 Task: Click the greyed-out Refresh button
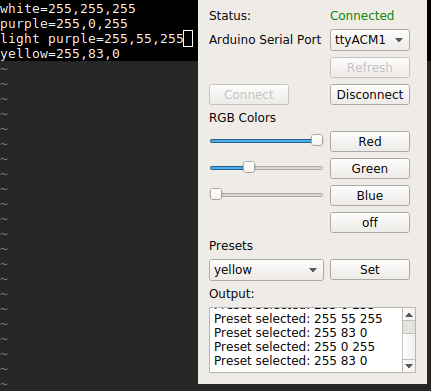click(370, 68)
